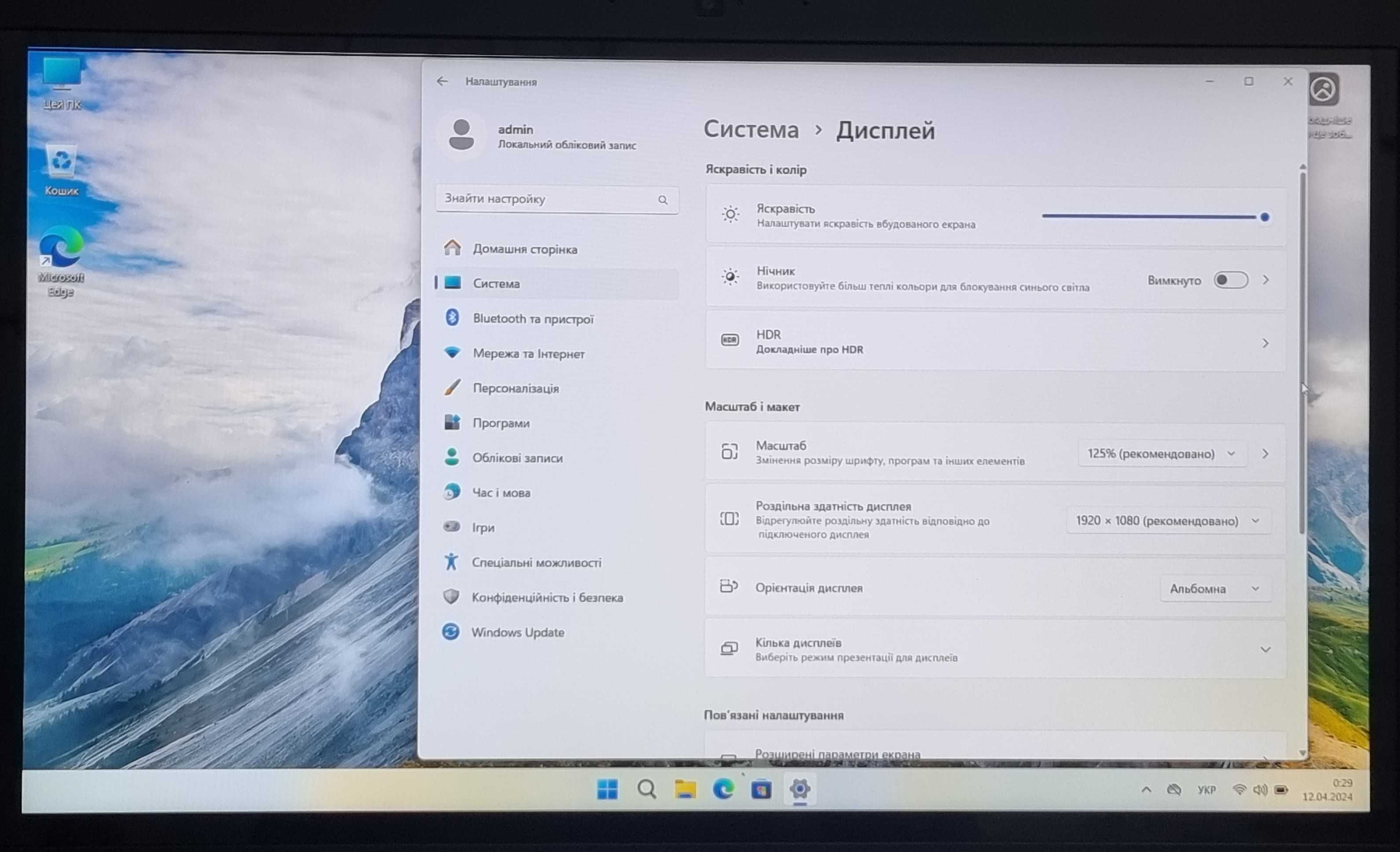Image resolution: width=1400 pixels, height=852 pixels.
Task: Select Система in sidebar
Action: (x=557, y=283)
